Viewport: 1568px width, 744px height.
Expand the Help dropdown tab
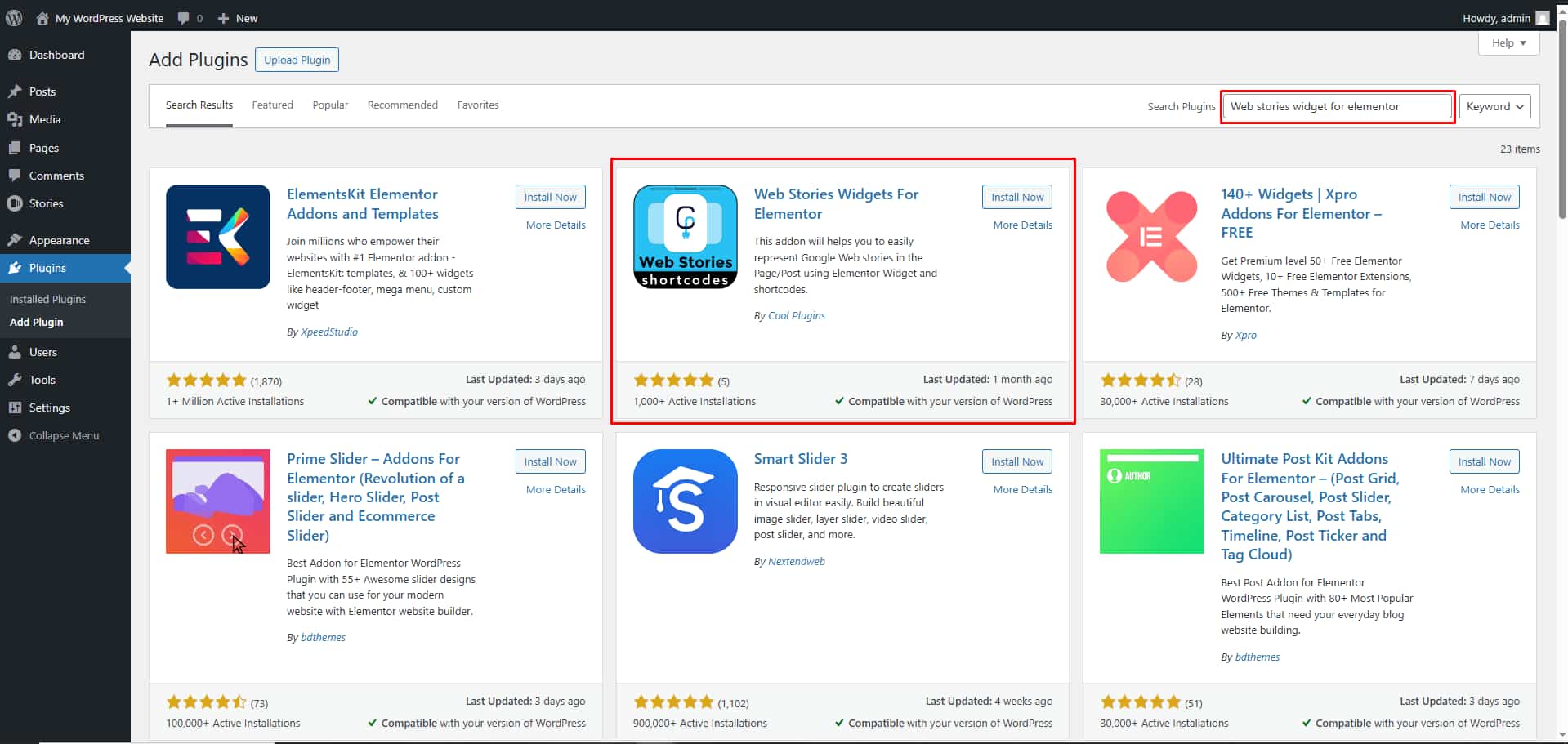coord(1508,42)
